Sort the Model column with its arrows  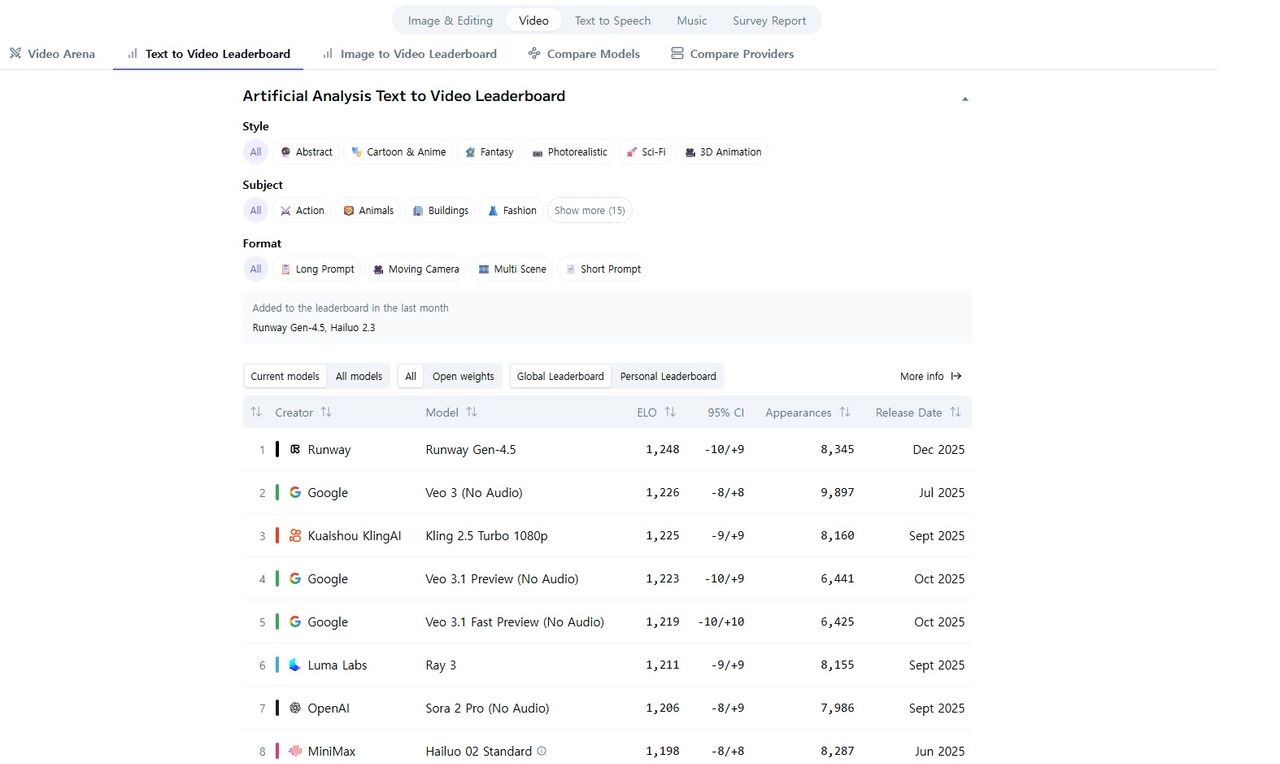[x=472, y=412]
